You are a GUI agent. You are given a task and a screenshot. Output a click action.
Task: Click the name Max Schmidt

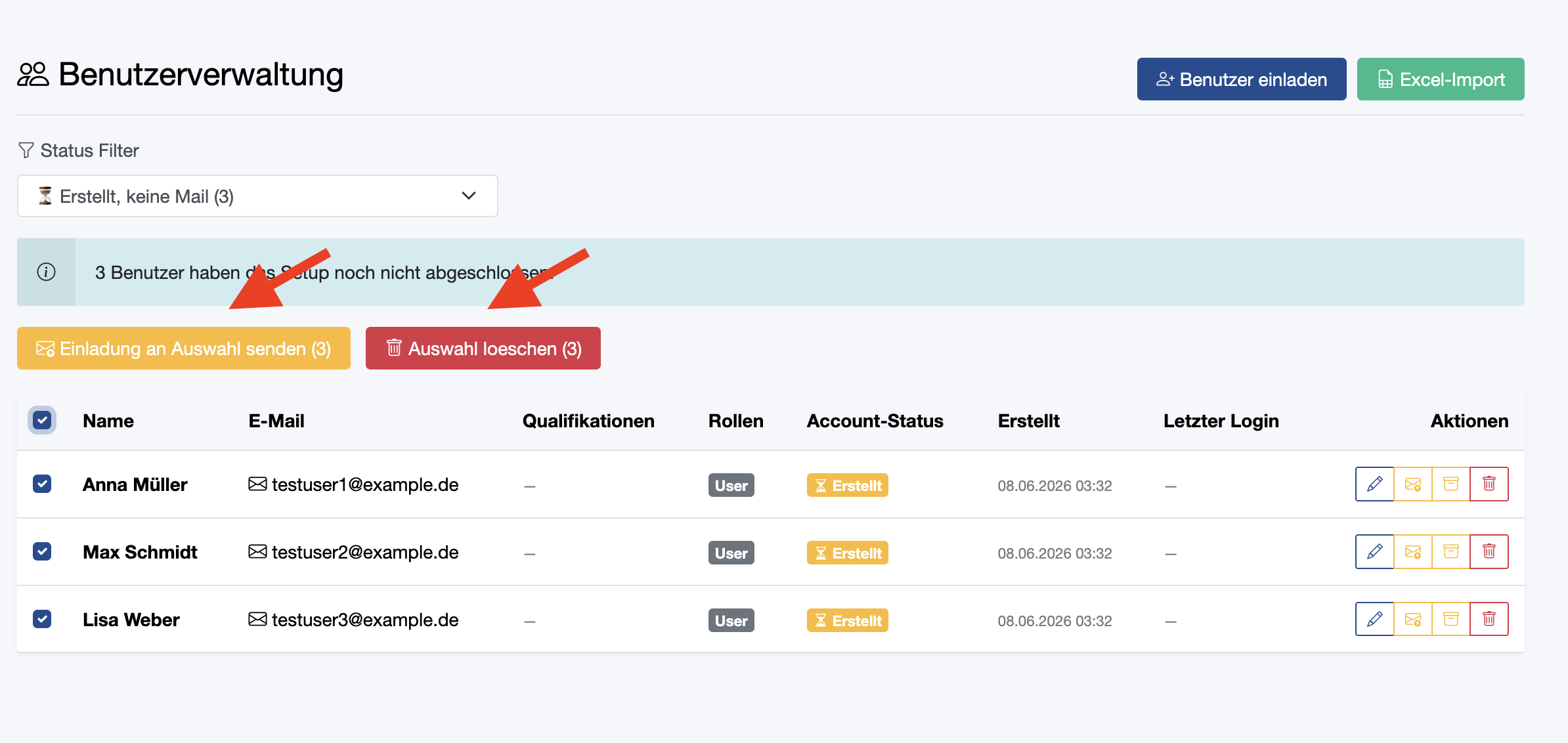pyautogui.click(x=140, y=552)
